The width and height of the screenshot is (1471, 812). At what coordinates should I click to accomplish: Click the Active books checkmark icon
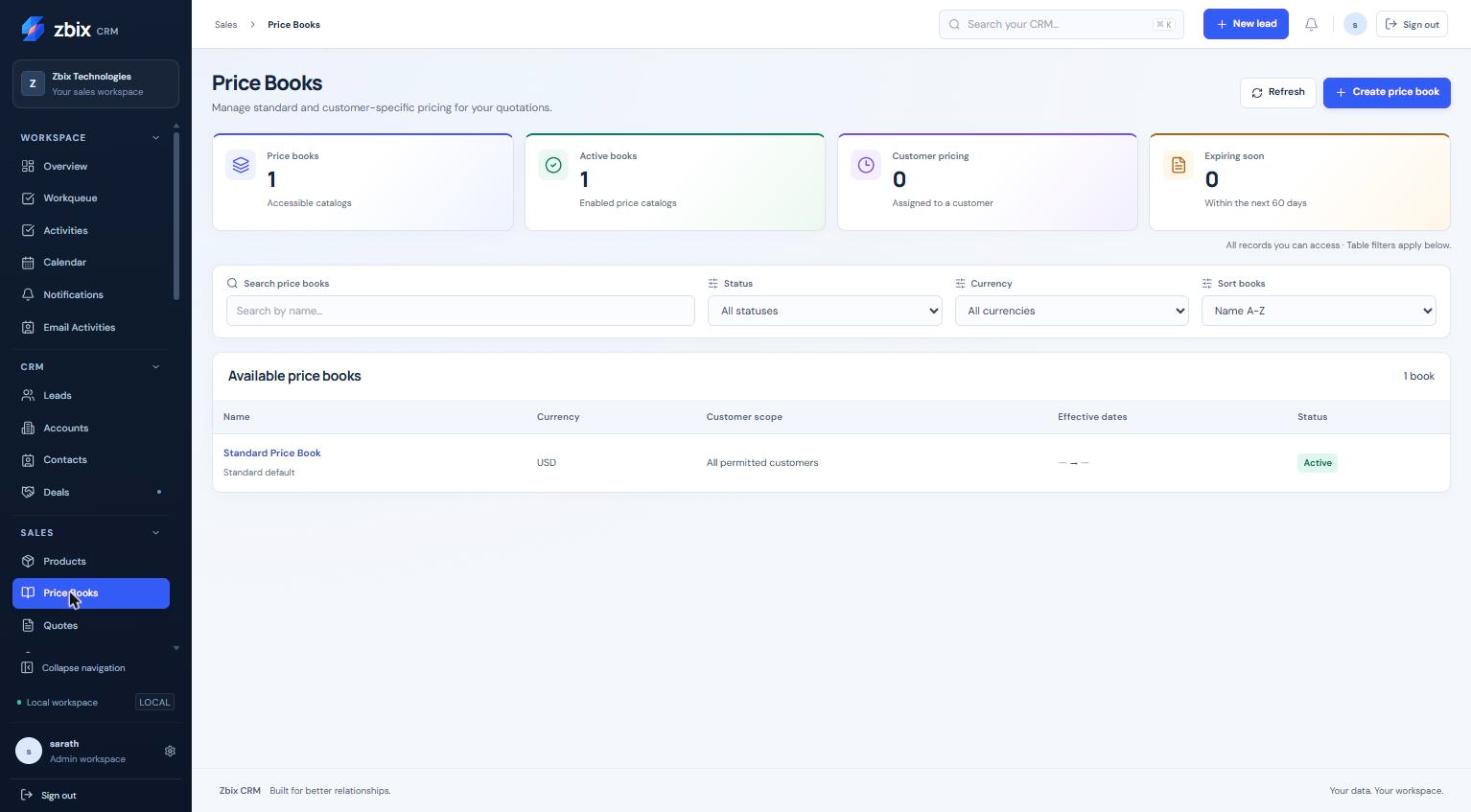553,165
